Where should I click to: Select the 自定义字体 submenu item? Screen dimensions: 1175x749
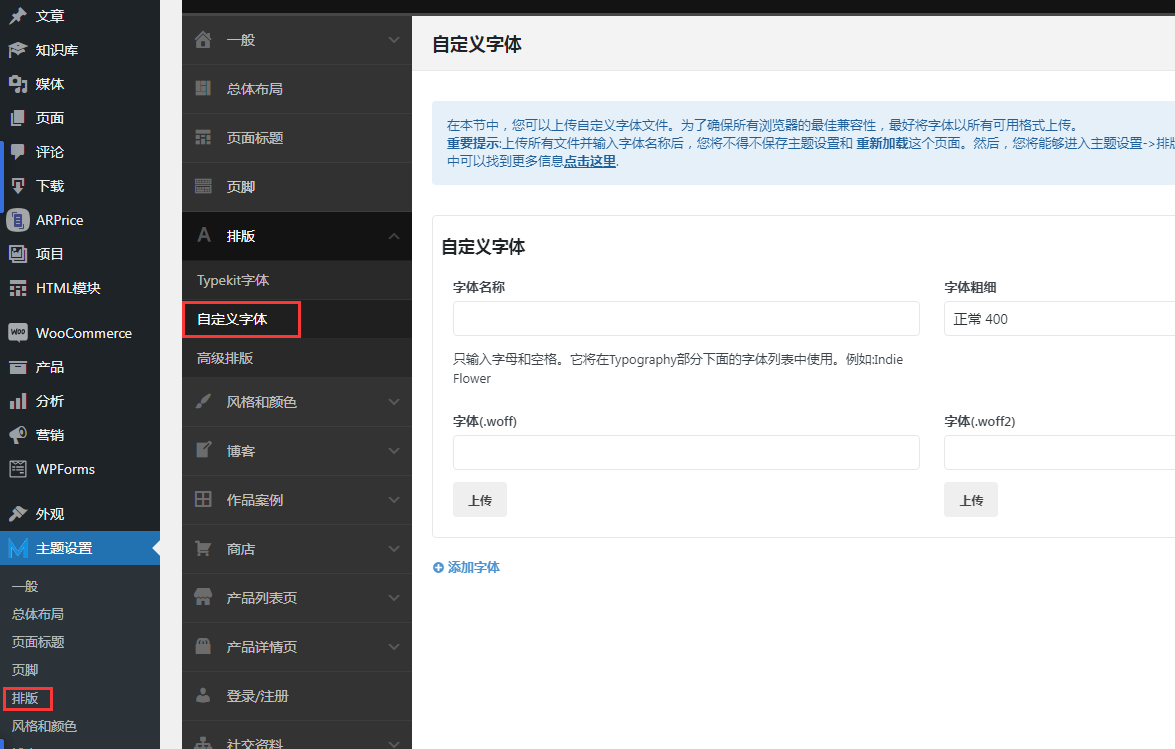coord(297,319)
